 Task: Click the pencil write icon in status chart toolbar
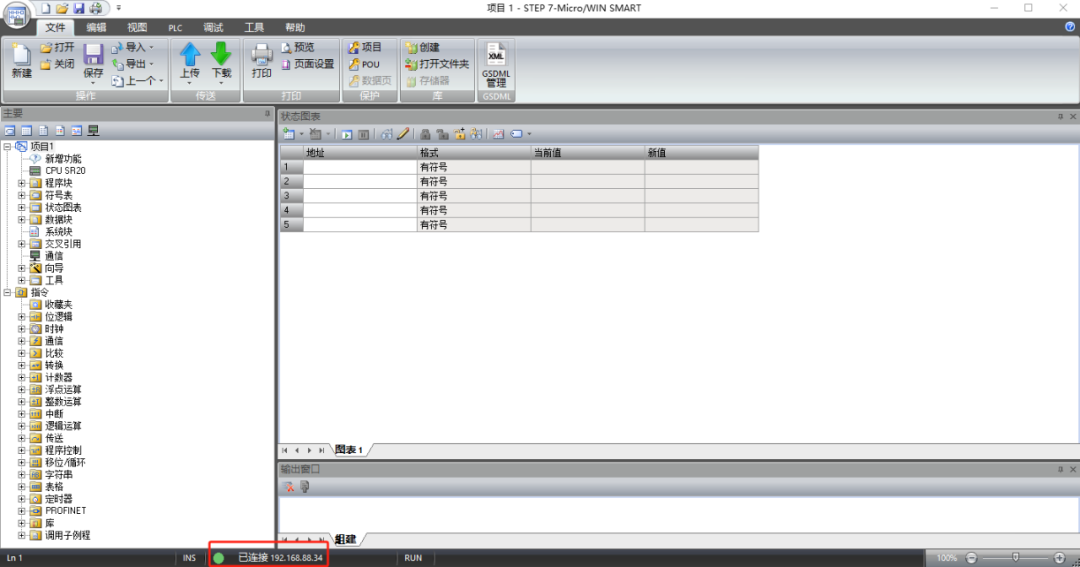pyautogui.click(x=403, y=133)
